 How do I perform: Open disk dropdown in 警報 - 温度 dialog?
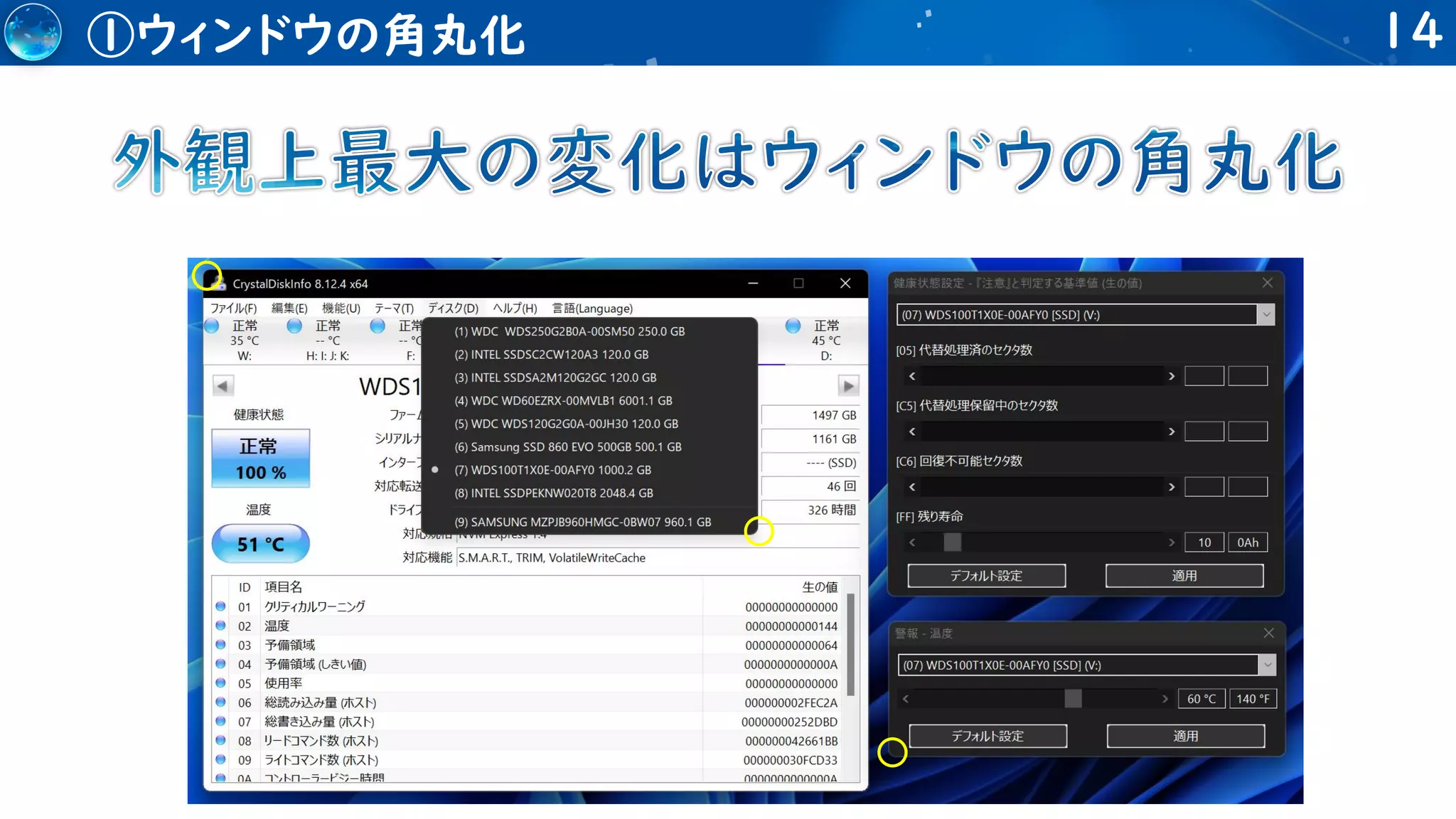(x=1268, y=665)
